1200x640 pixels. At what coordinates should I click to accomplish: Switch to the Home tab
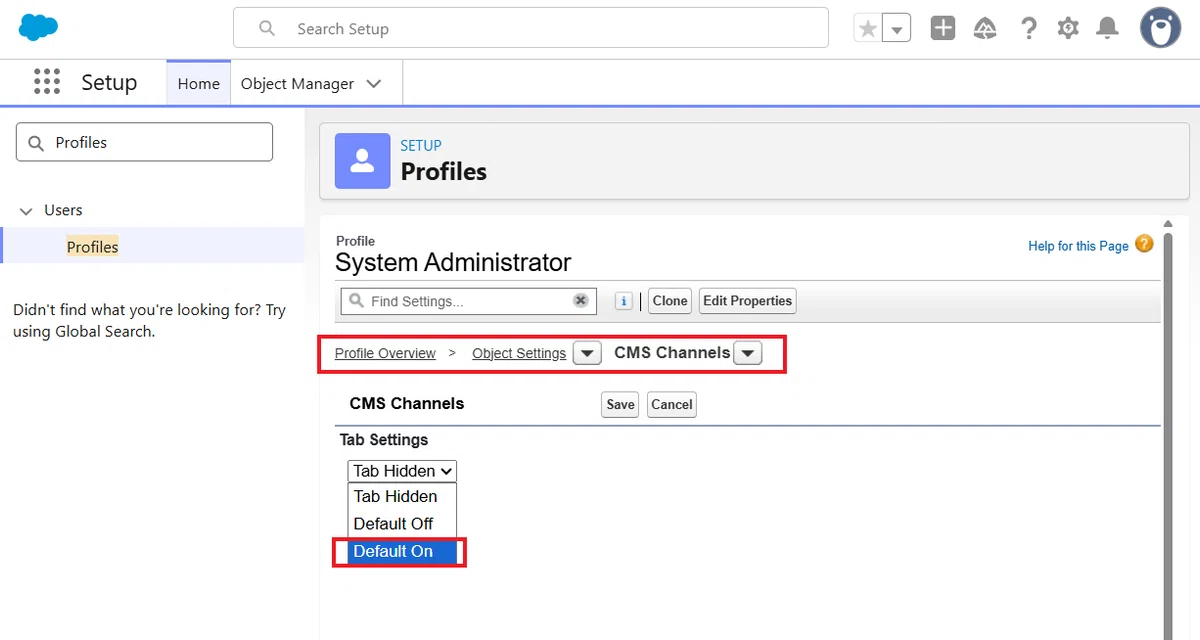(198, 84)
